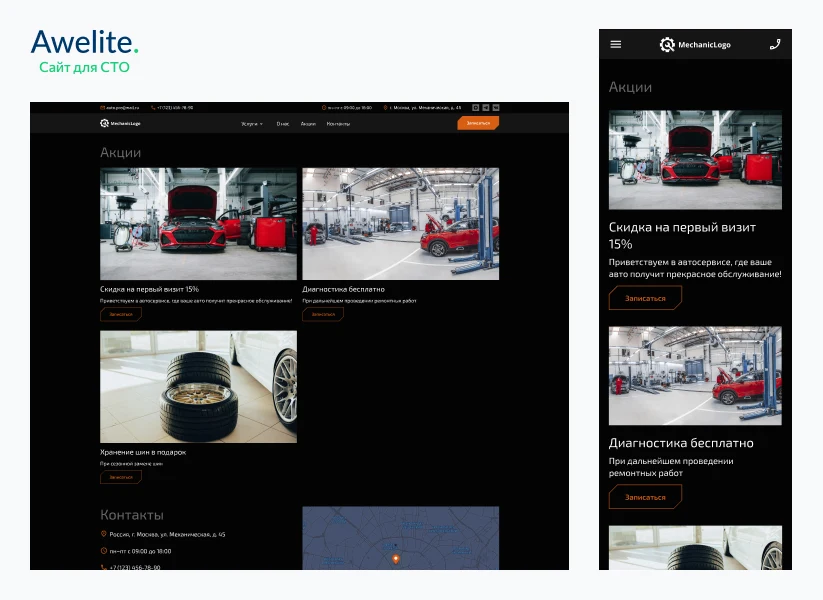Click the location pin icon in the Контакты section
The width and height of the screenshot is (823, 600).
[x=103, y=534]
